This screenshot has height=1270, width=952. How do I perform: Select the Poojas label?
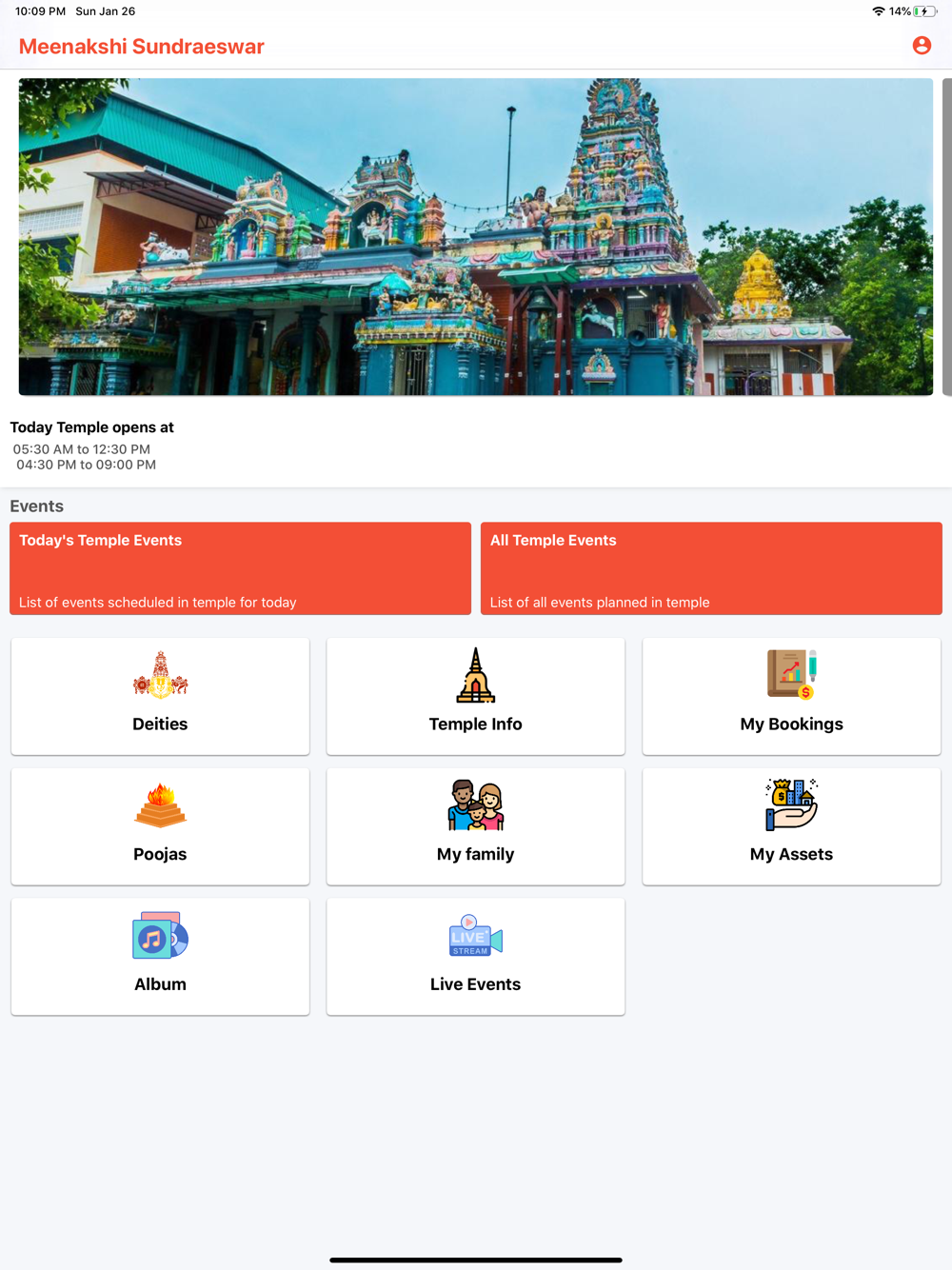[x=160, y=855]
